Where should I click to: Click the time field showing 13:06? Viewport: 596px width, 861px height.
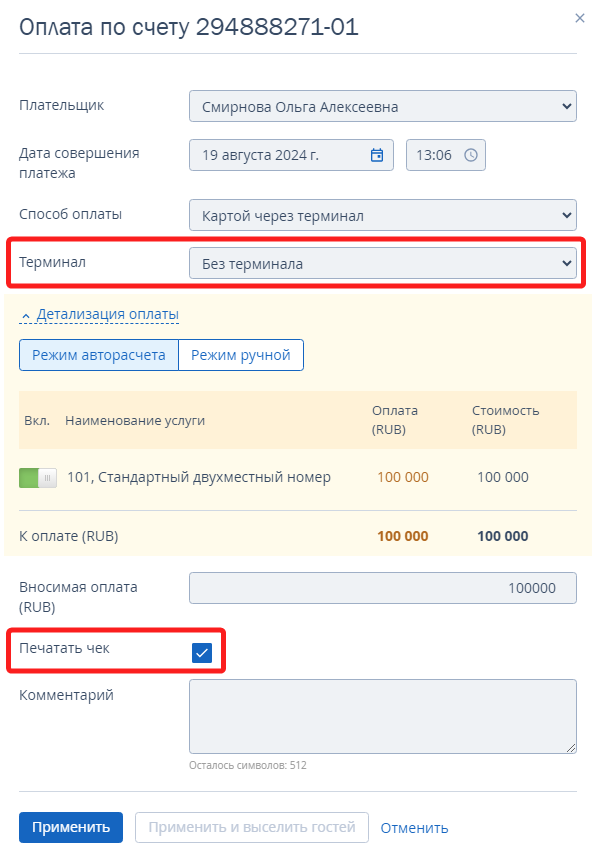click(x=445, y=155)
